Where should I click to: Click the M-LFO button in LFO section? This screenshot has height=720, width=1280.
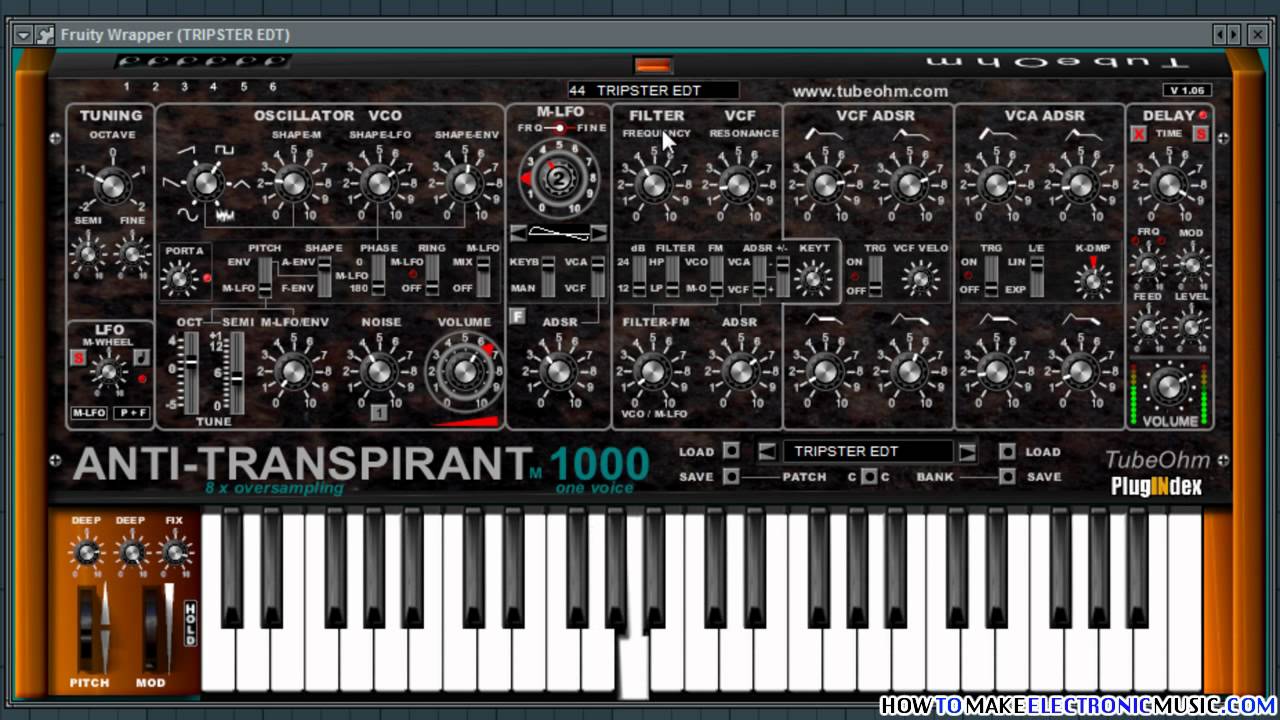tap(88, 412)
